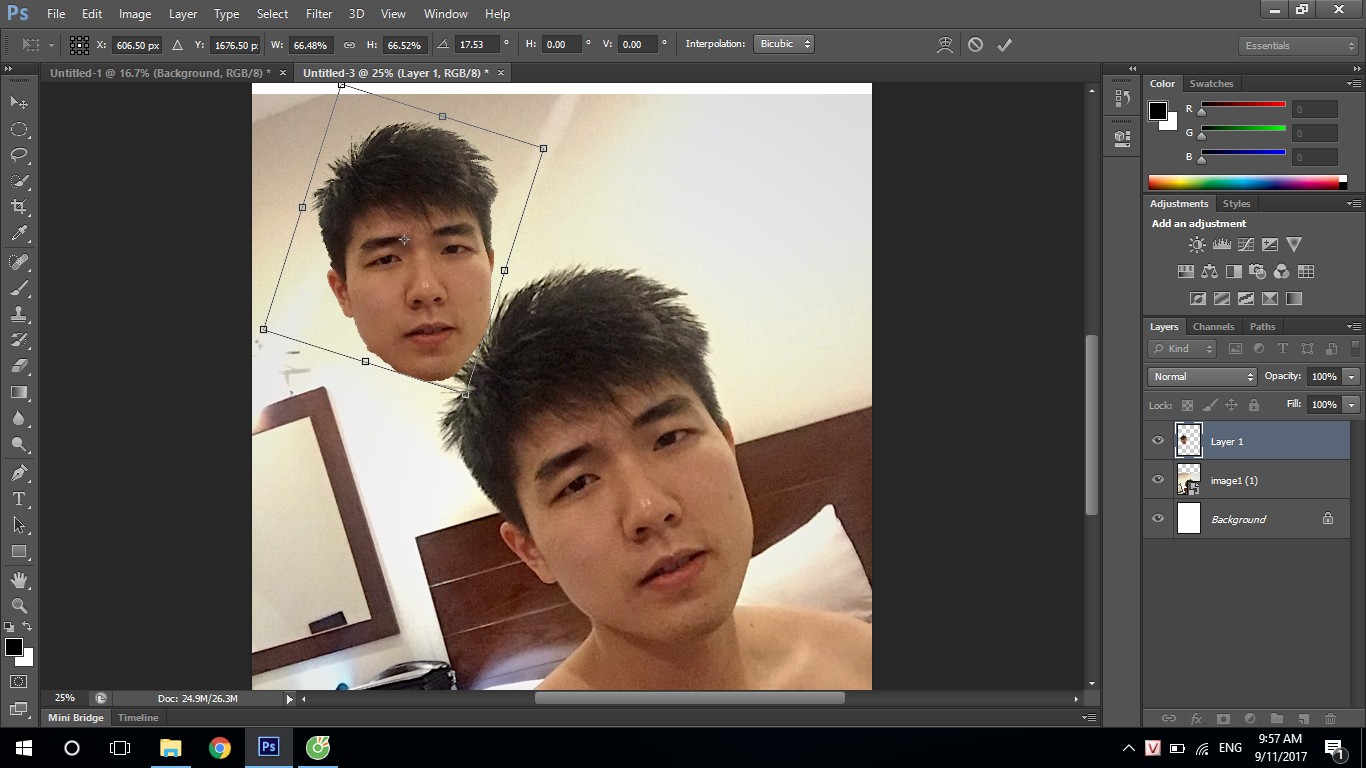Open the layer Kind filter dropdown

(x=1182, y=349)
